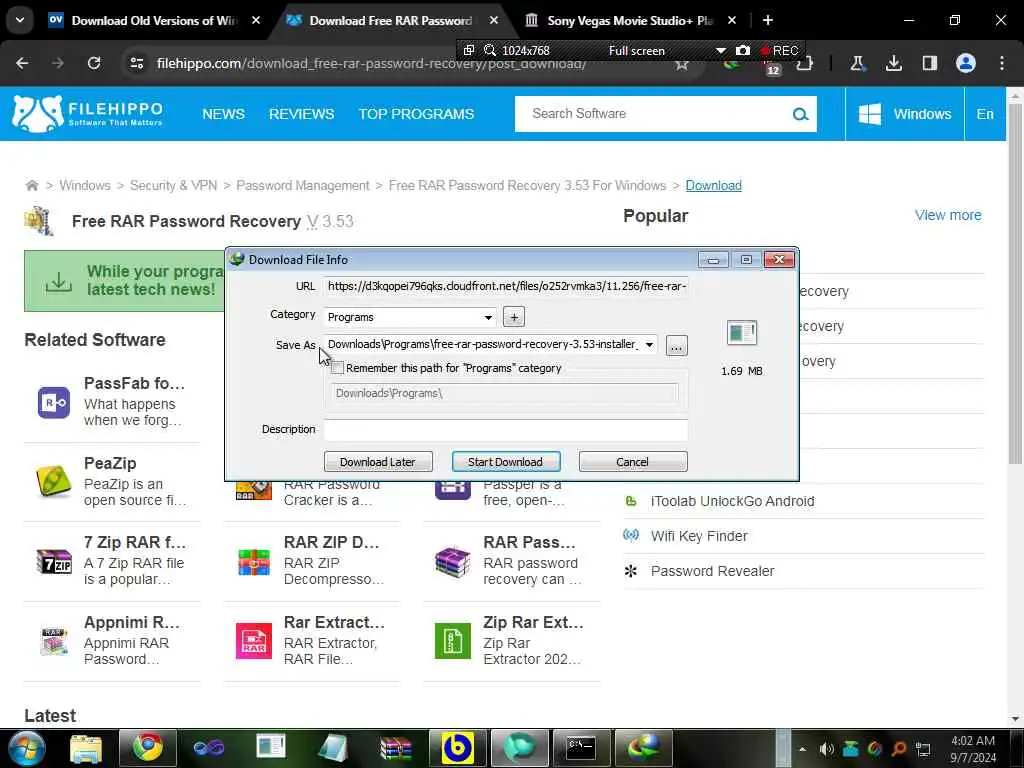The image size is (1024, 768).
Task: Open the REVIEWS menu item
Action: (x=302, y=114)
